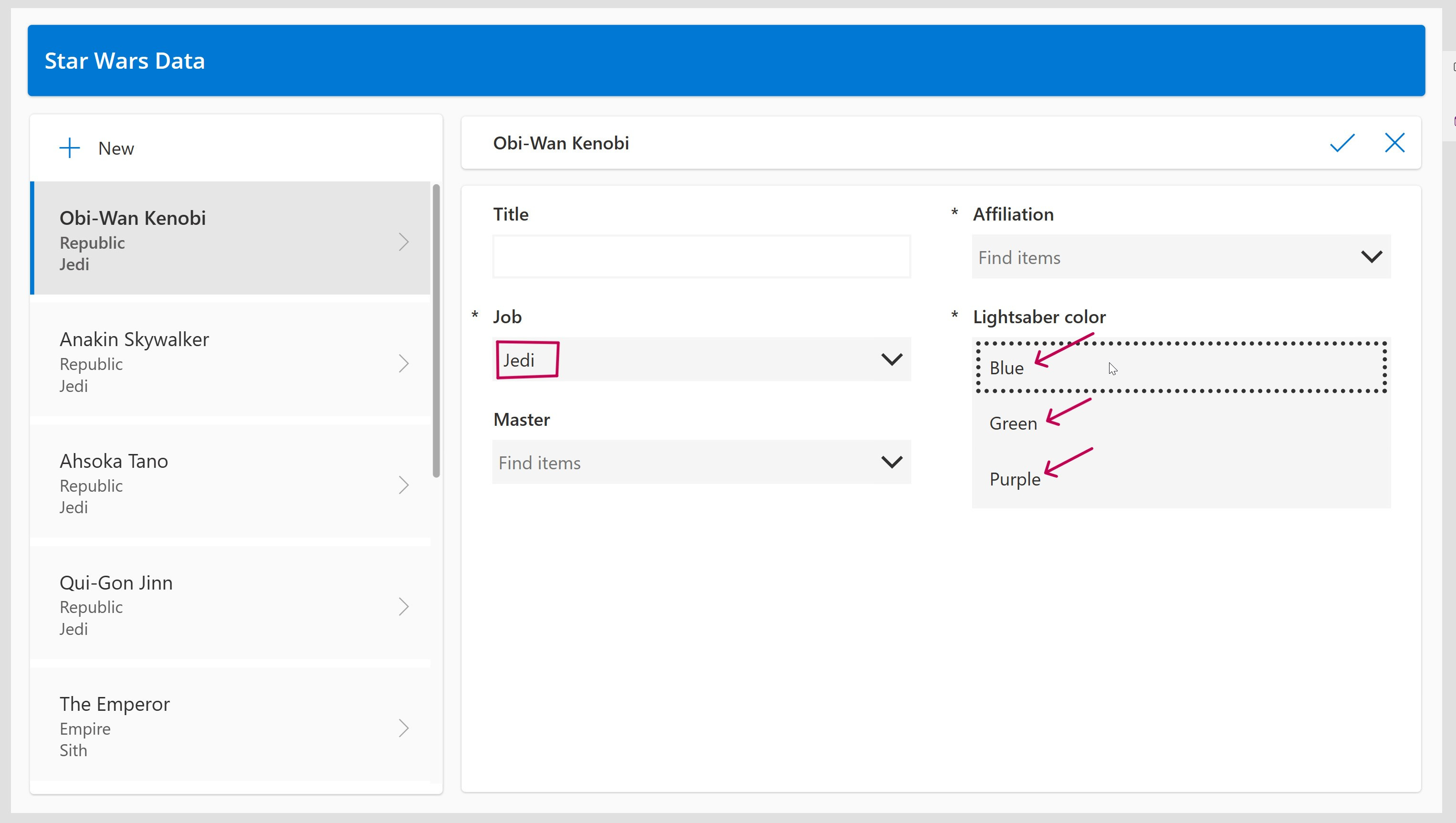Pick Purple lightsaber color option
This screenshot has height=823, width=1456.
click(1015, 479)
